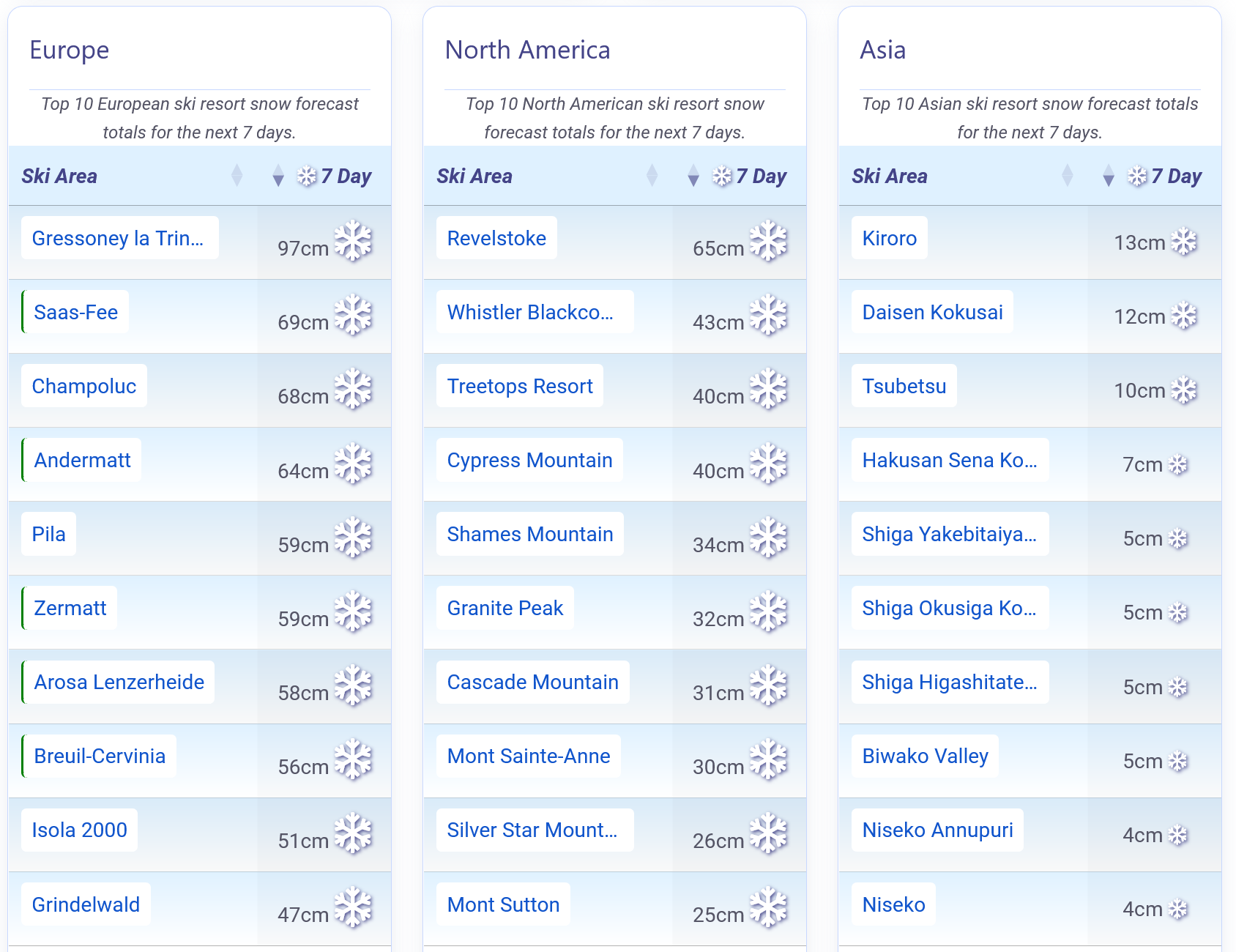Go to the Niseko Annupuri resort page
Image resolution: width=1236 pixels, height=952 pixels.
937,830
